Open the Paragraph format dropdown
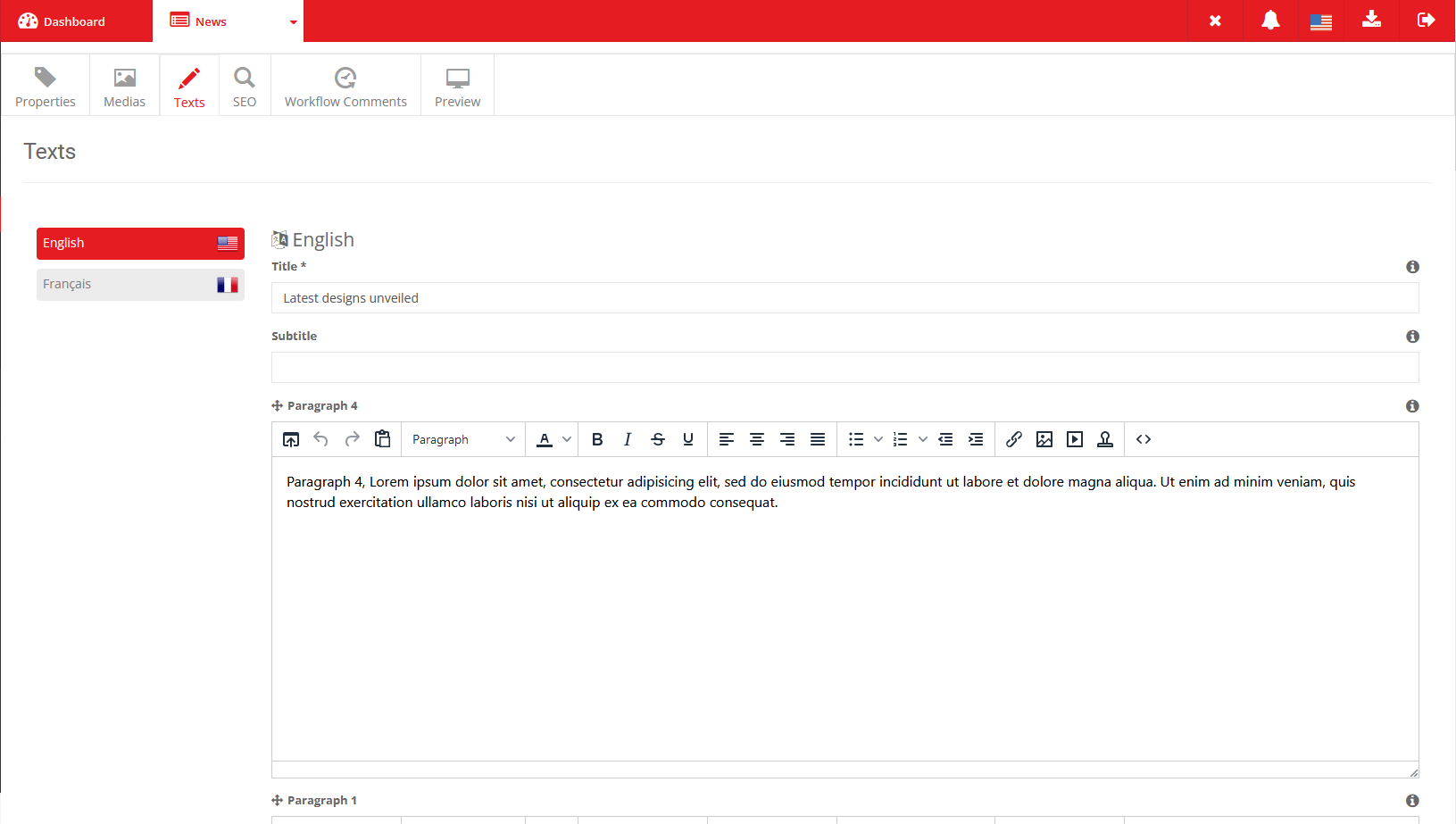 (x=462, y=439)
